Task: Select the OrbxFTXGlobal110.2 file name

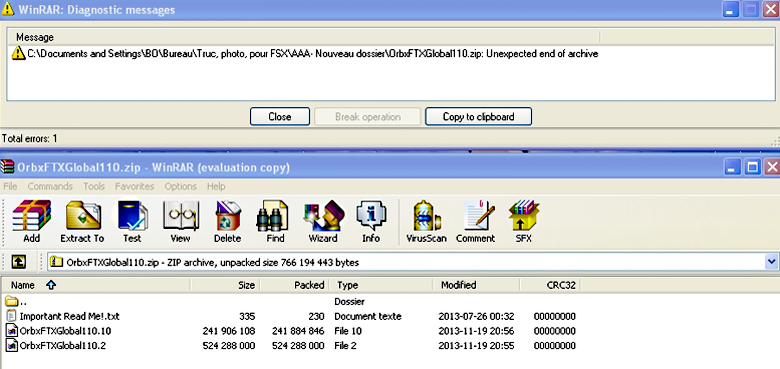Action: click(x=62, y=346)
